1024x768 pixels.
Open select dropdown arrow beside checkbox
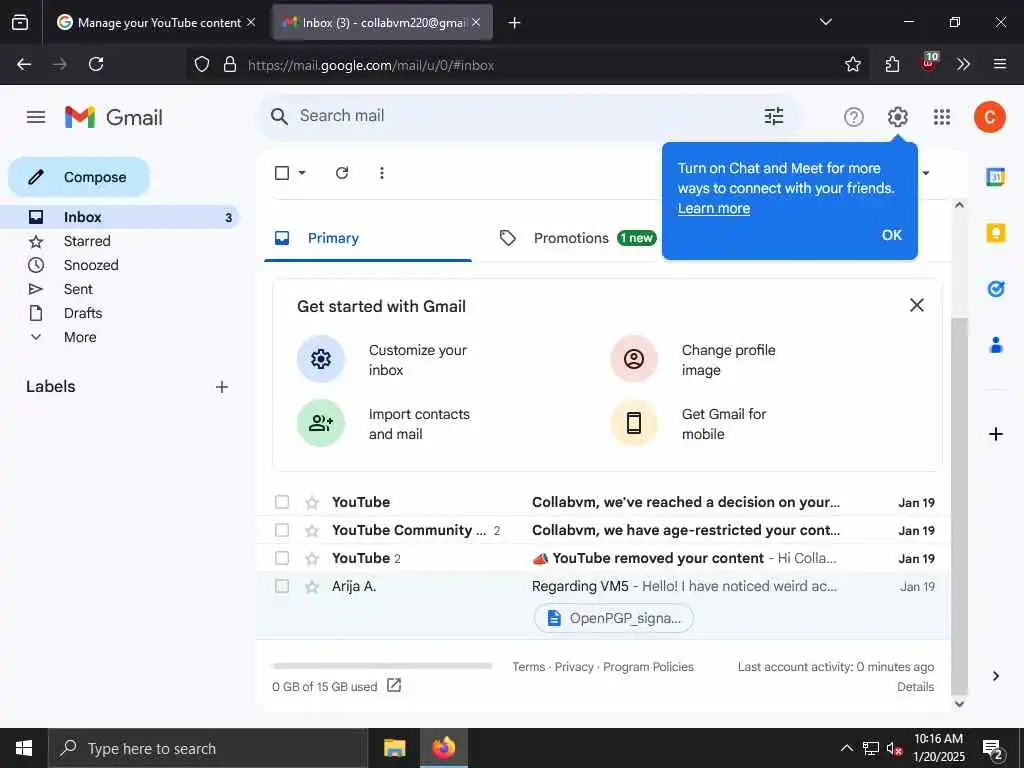tap(302, 173)
